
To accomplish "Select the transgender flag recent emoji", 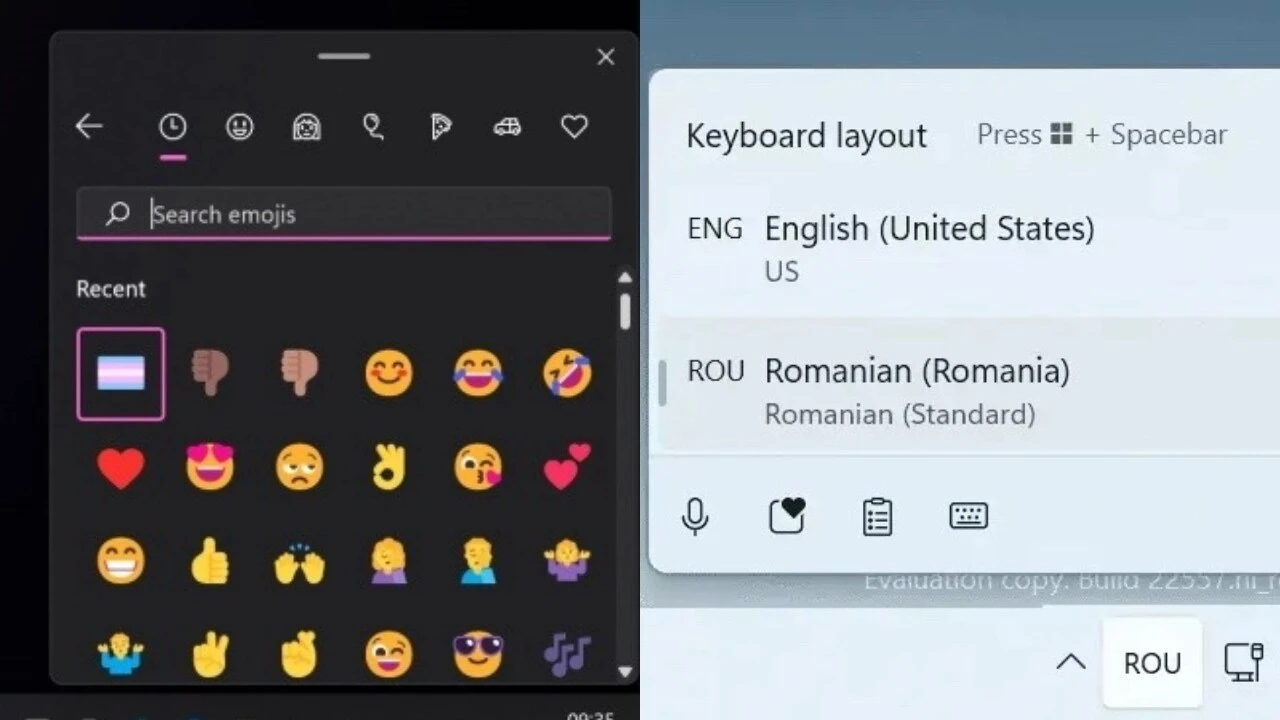I will point(120,372).
